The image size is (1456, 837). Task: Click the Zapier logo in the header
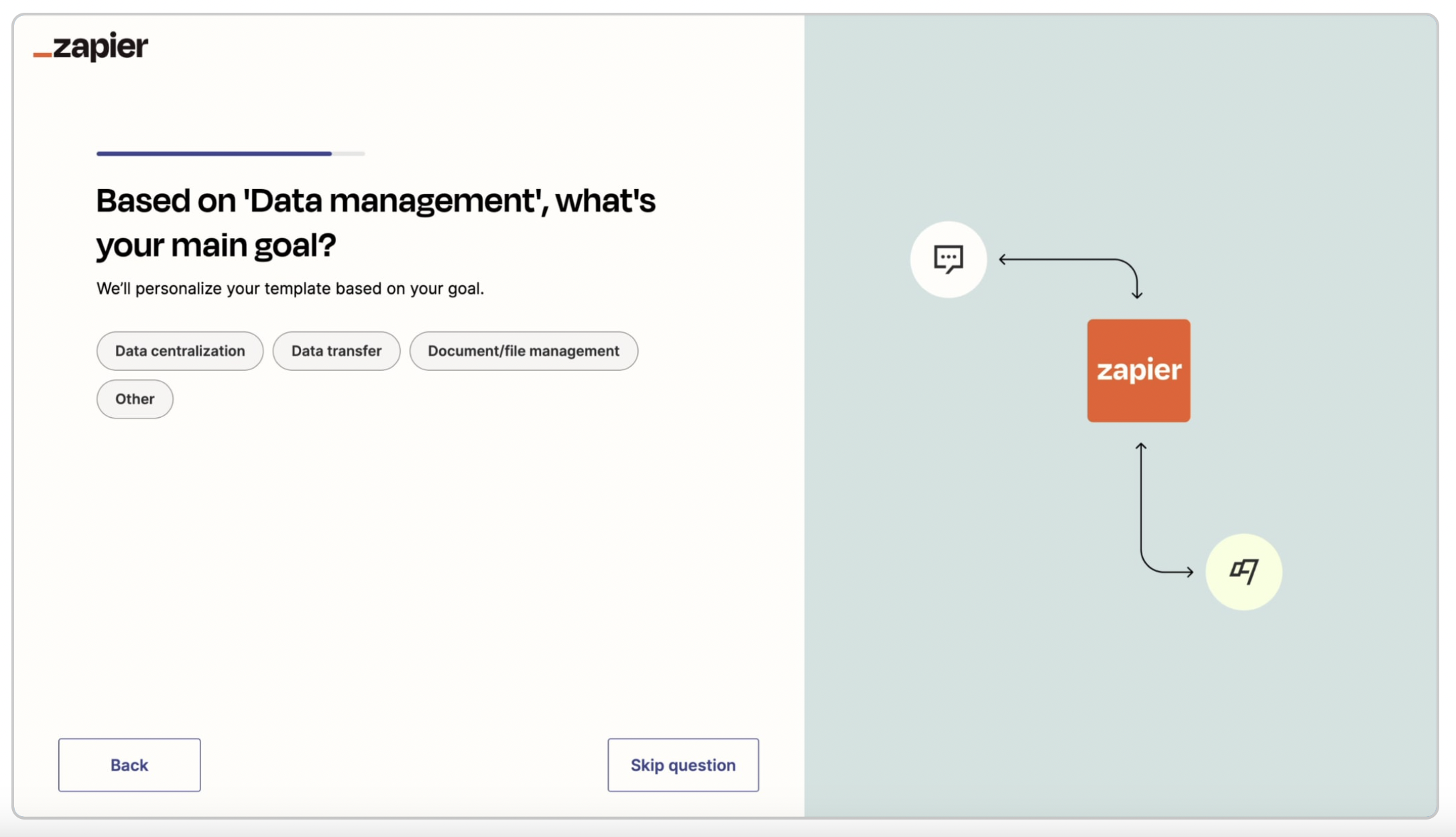pos(91,47)
